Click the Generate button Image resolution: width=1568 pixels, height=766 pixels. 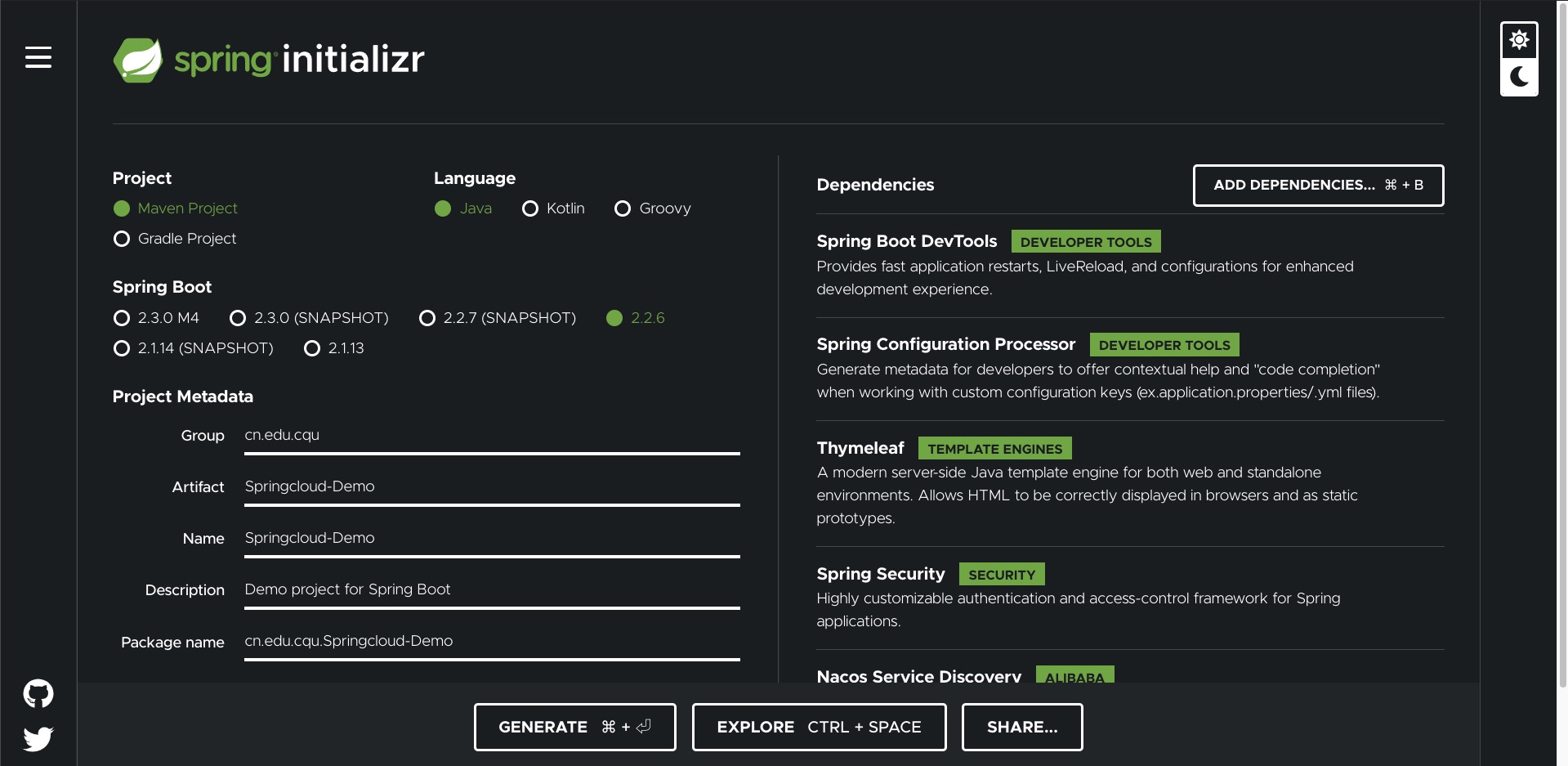click(x=574, y=727)
